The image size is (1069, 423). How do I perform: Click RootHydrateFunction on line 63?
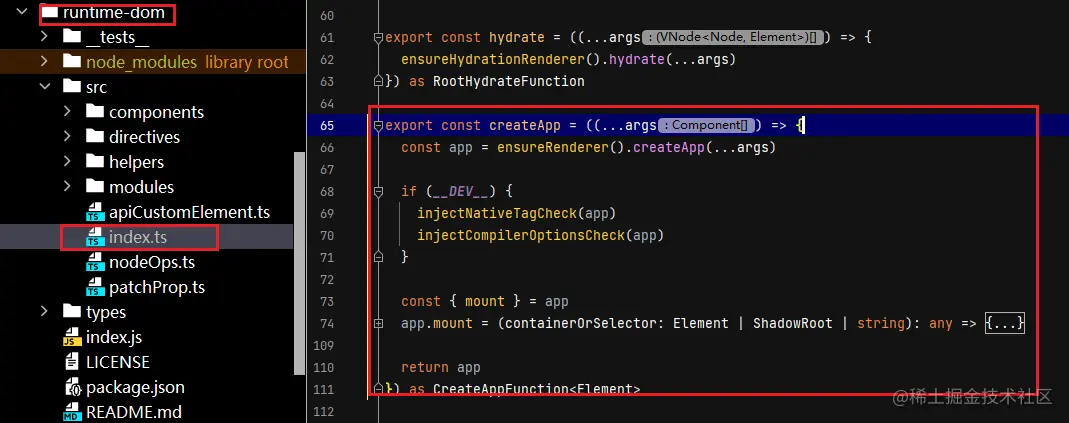tap(509, 81)
